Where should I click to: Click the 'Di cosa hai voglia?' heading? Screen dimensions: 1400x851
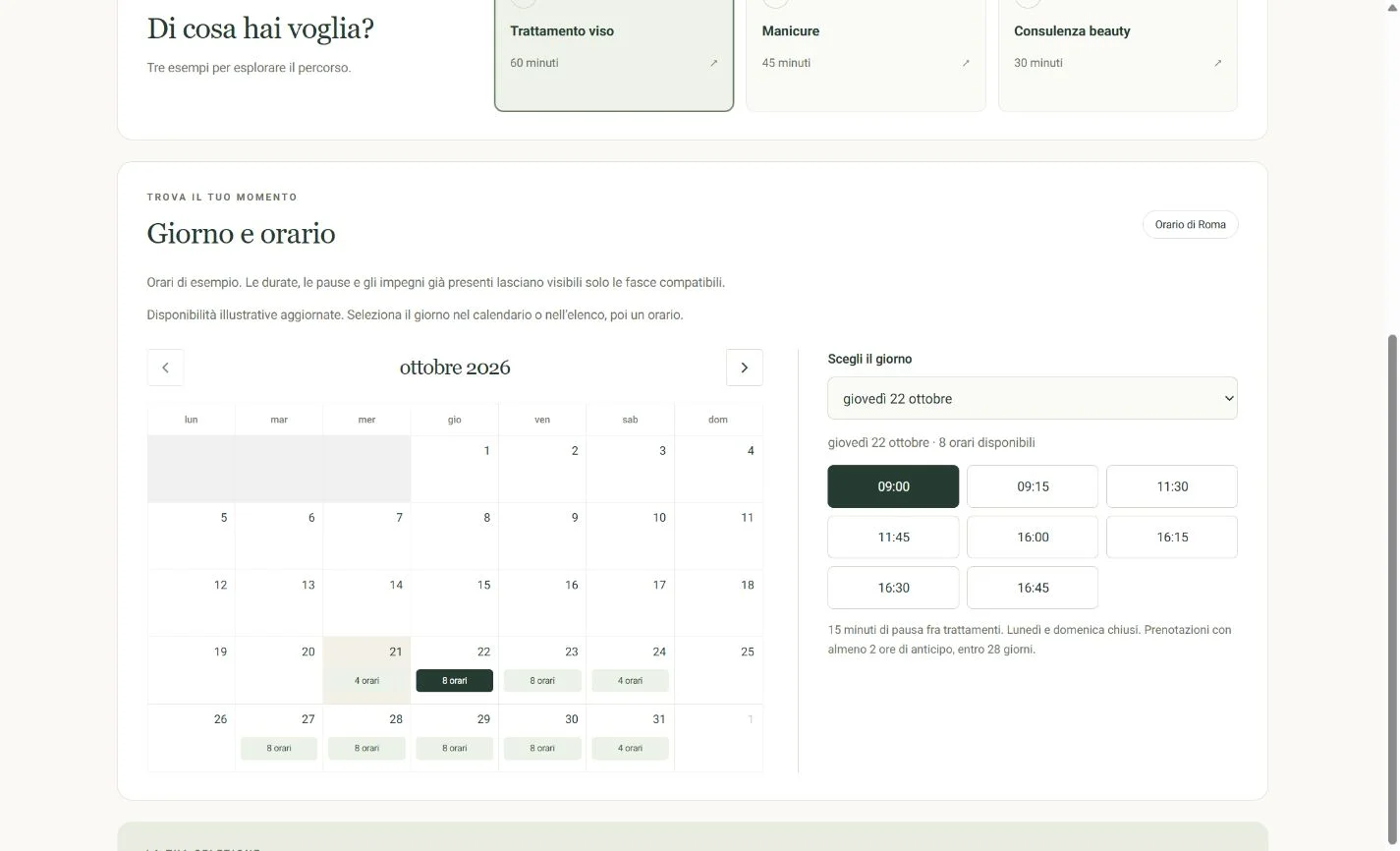260,28
